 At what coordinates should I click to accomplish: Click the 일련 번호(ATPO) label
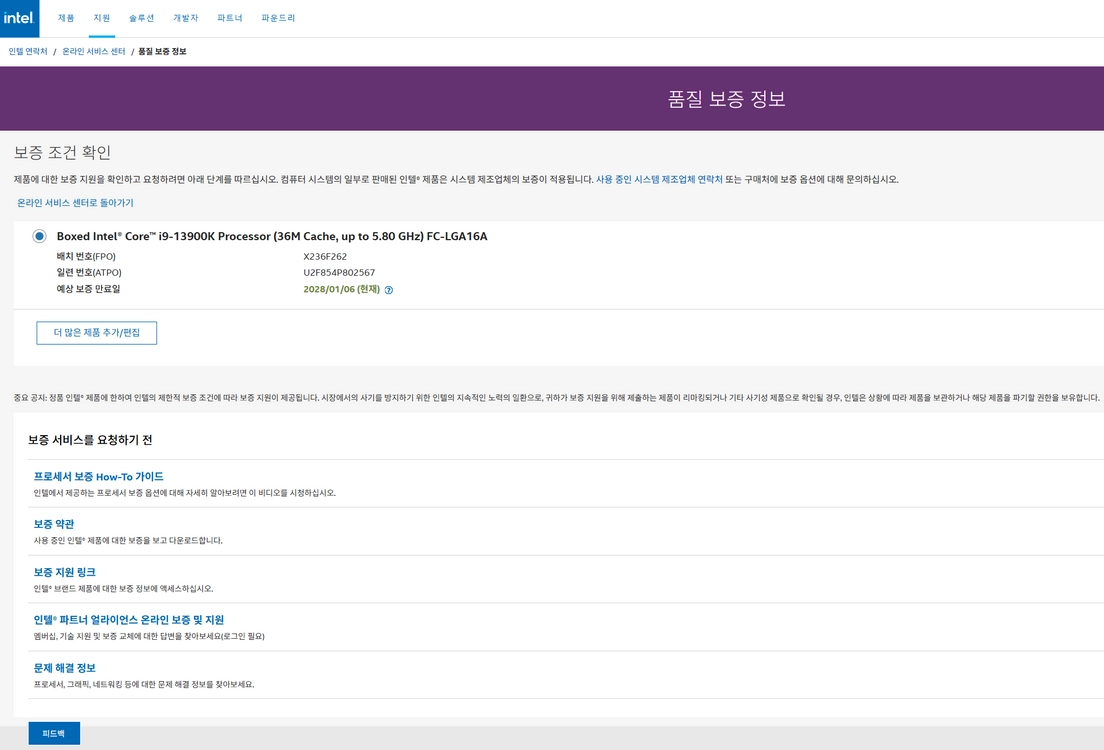pos(89,273)
